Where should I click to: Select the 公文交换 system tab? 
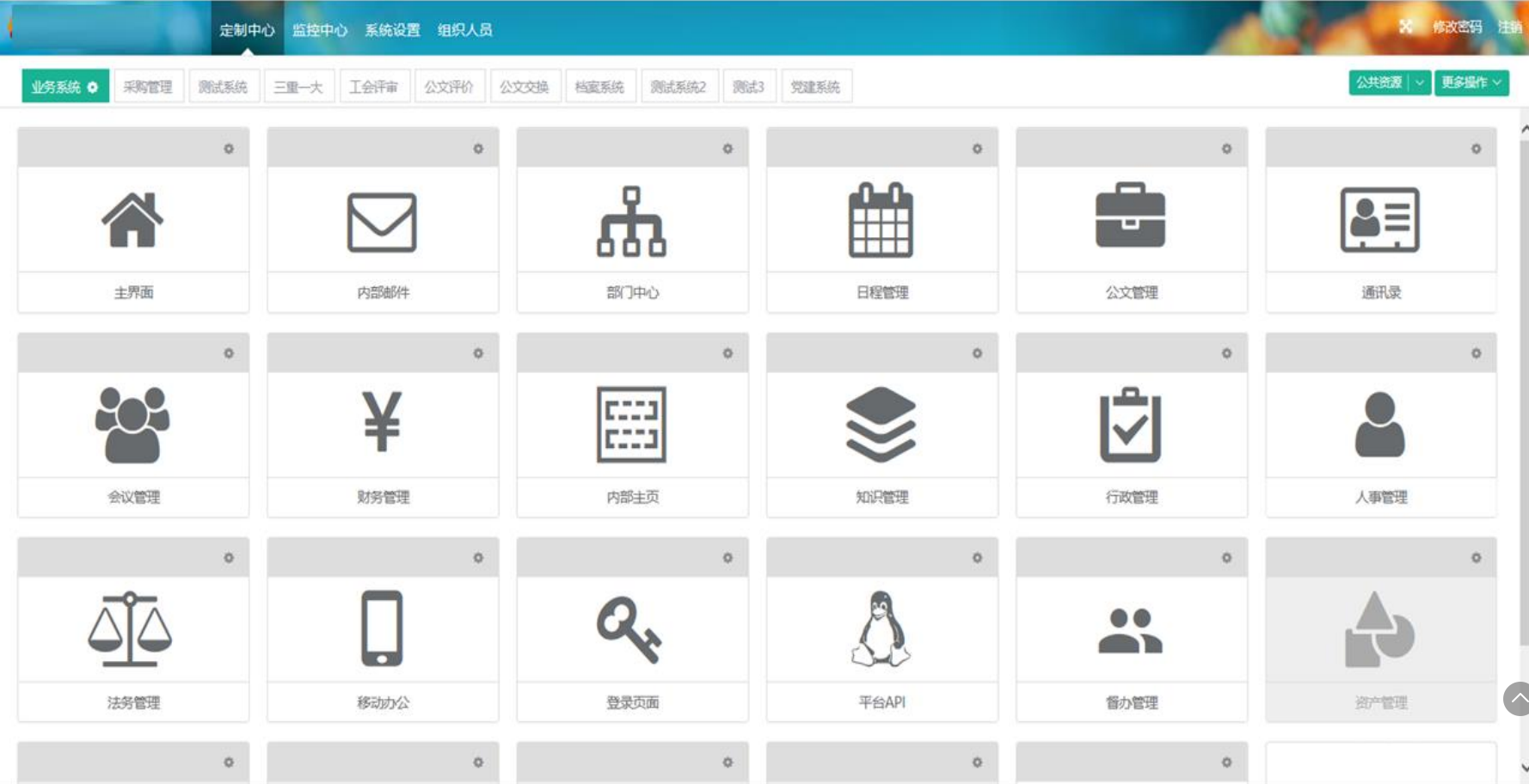click(x=525, y=87)
